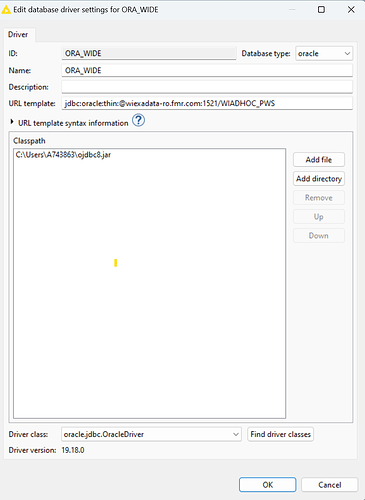Click into the empty Description field

[207, 87]
